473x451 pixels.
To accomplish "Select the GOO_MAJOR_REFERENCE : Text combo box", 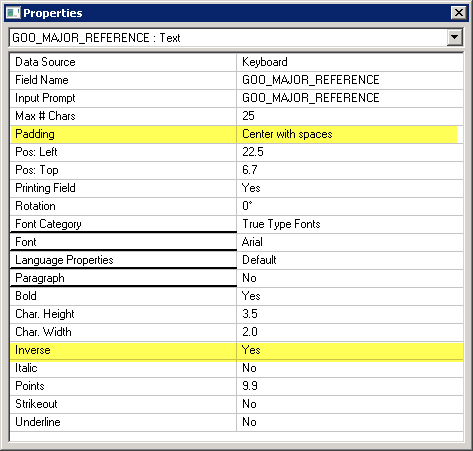I will pyautogui.click(x=236, y=37).
